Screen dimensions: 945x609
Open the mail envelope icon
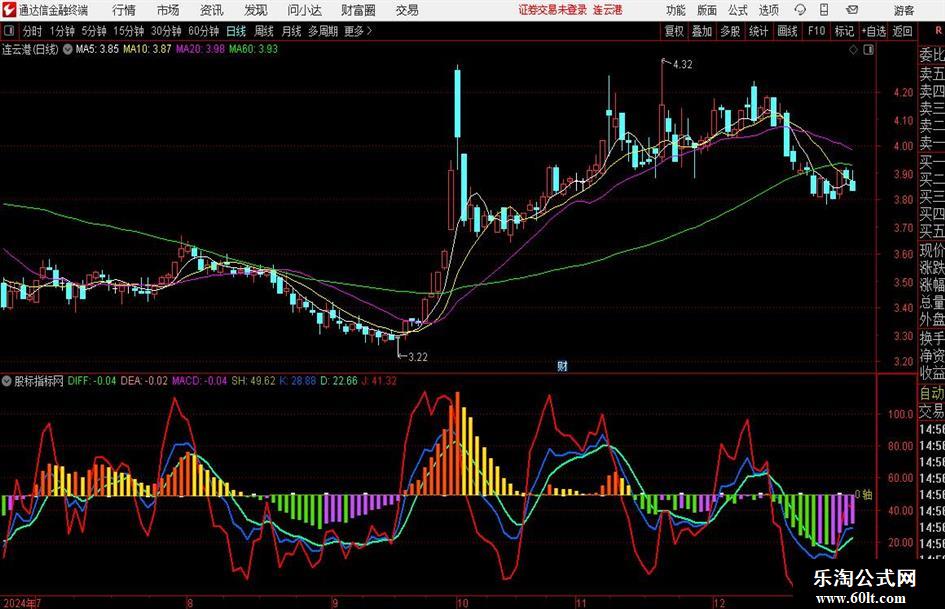click(x=852, y=10)
